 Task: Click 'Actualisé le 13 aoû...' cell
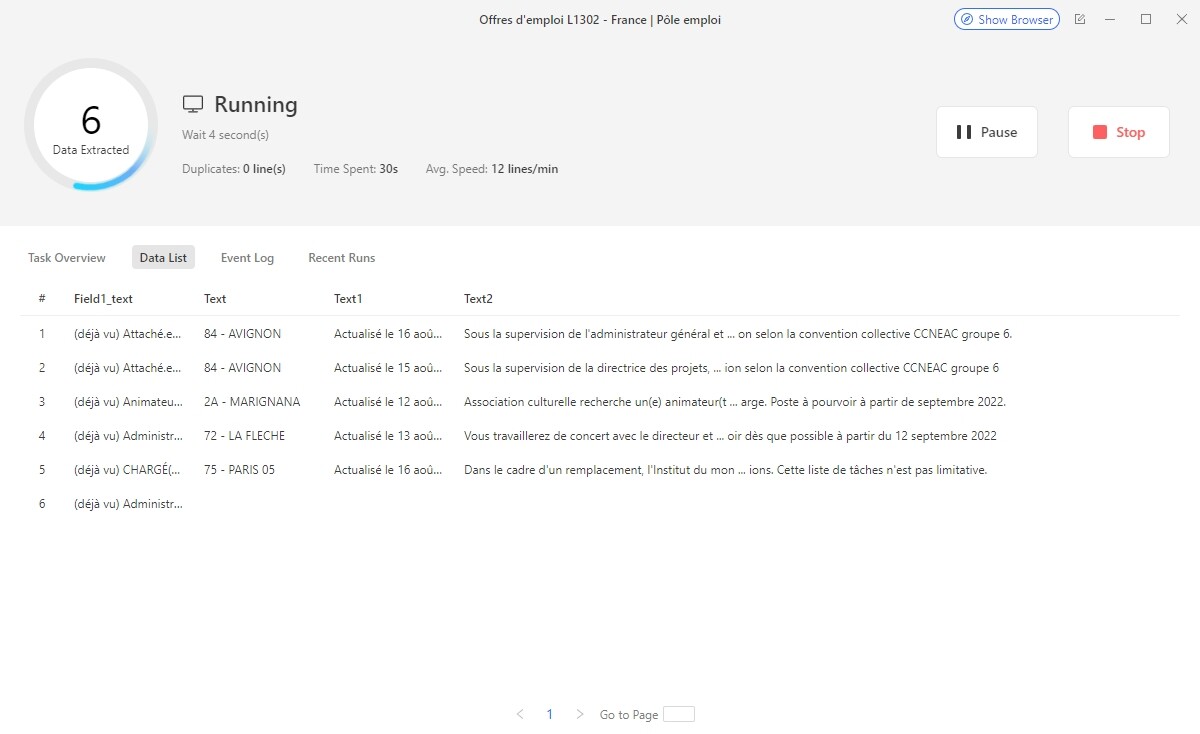[x=388, y=436]
